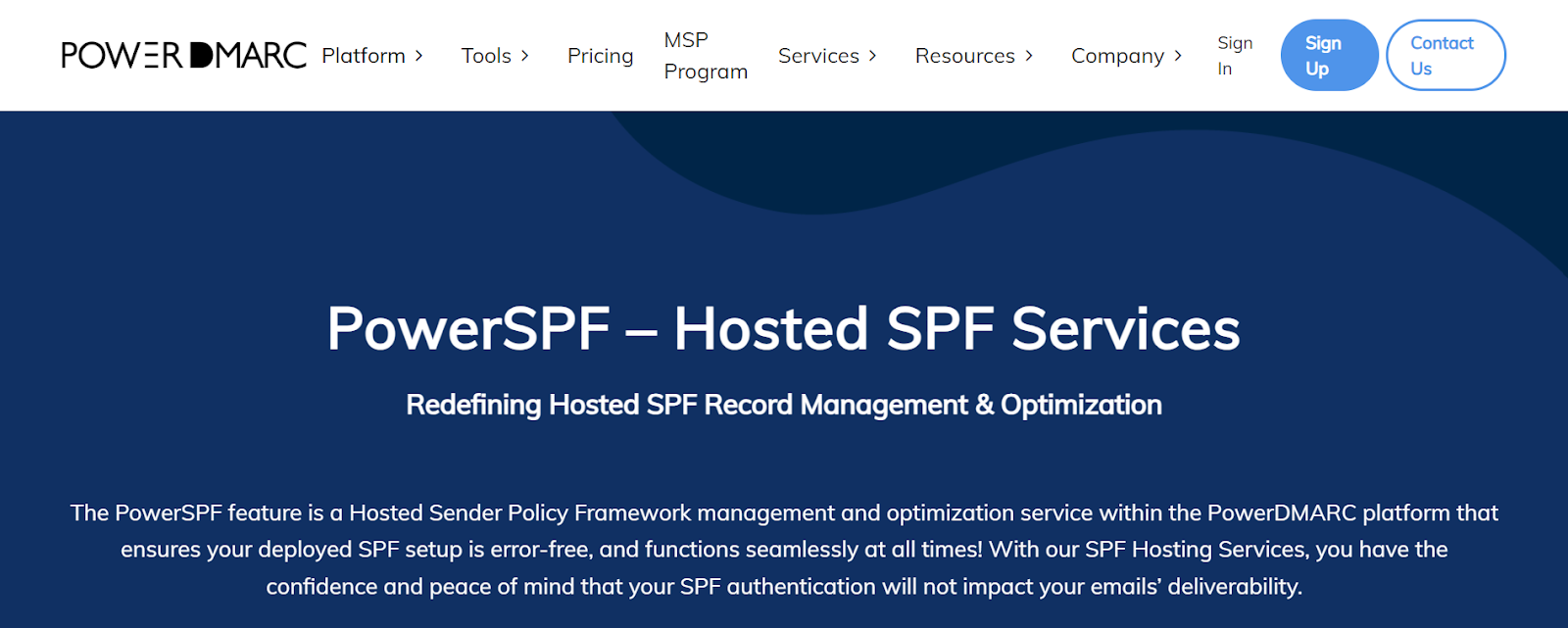Click the Contact Us button
Viewport: 1568px width, 628px height.
click(1445, 55)
